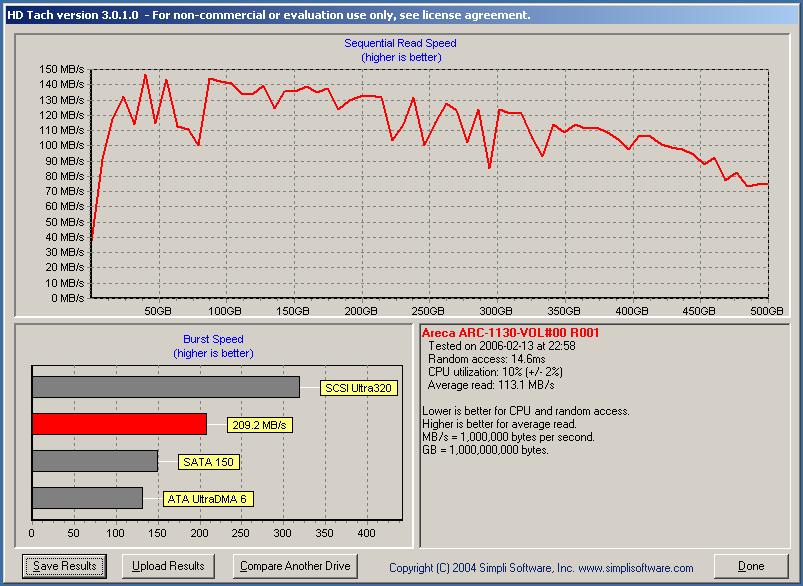Click the SATA 150 yellow label

pos(210,462)
